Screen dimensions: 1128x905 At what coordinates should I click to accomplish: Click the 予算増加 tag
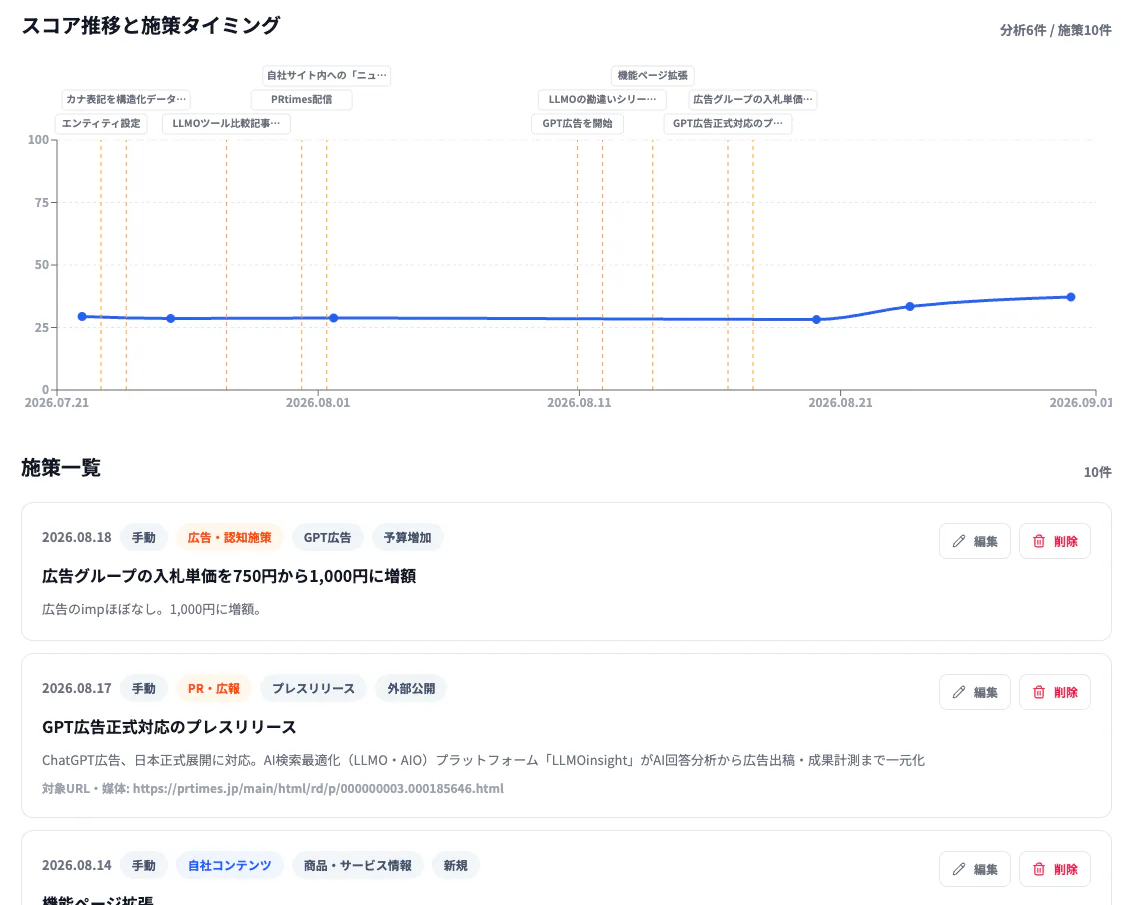(407, 537)
